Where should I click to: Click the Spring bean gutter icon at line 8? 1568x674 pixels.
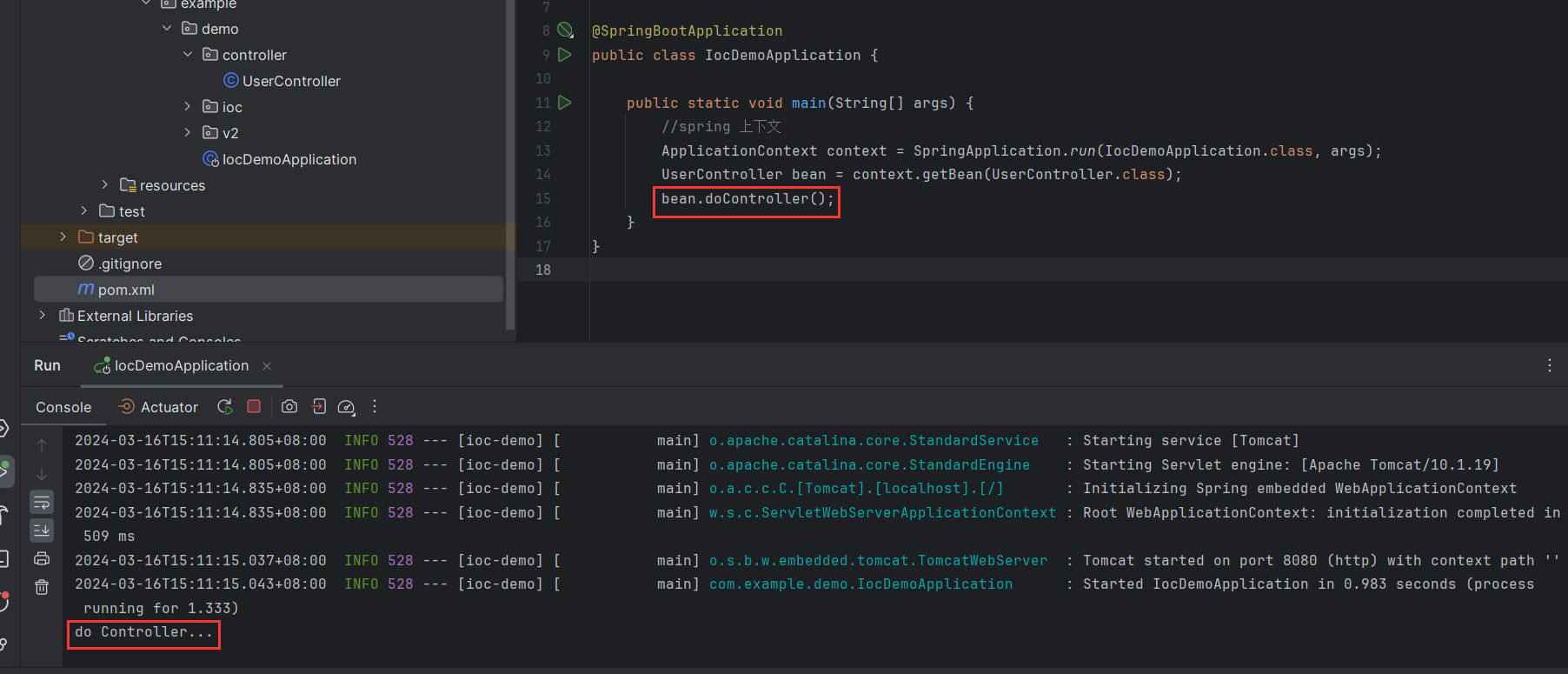coord(565,30)
